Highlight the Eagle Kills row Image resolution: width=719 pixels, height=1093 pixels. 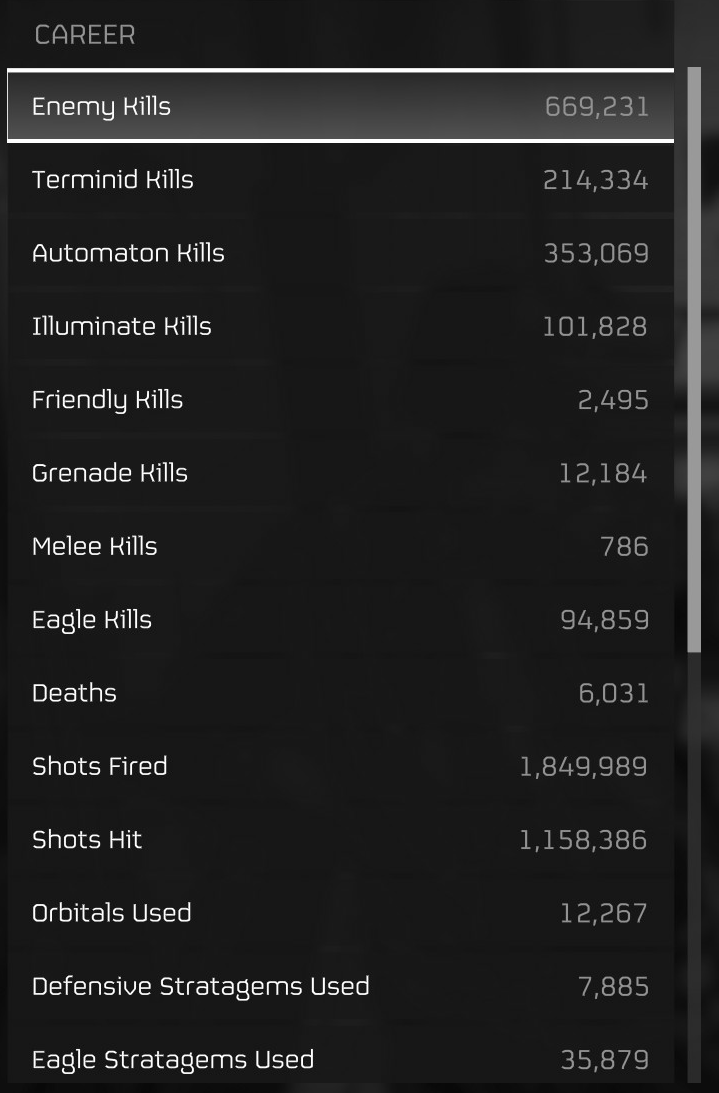click(x=340, y=619)
